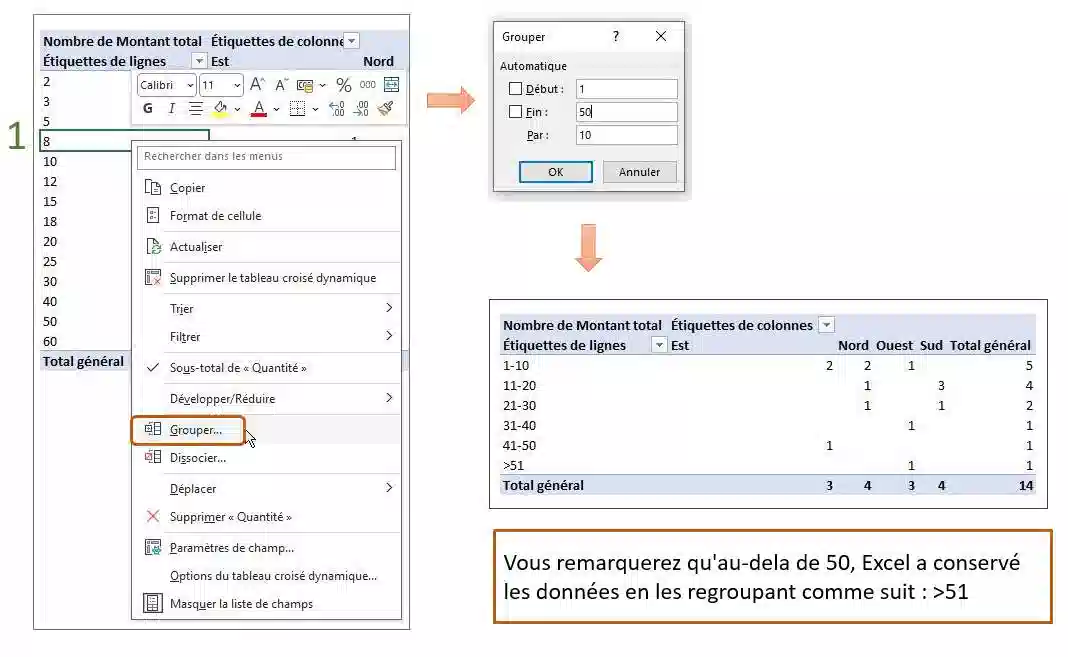Click the merge and center icon
The width and height of the screenshot is (1068, 657).
392,84
